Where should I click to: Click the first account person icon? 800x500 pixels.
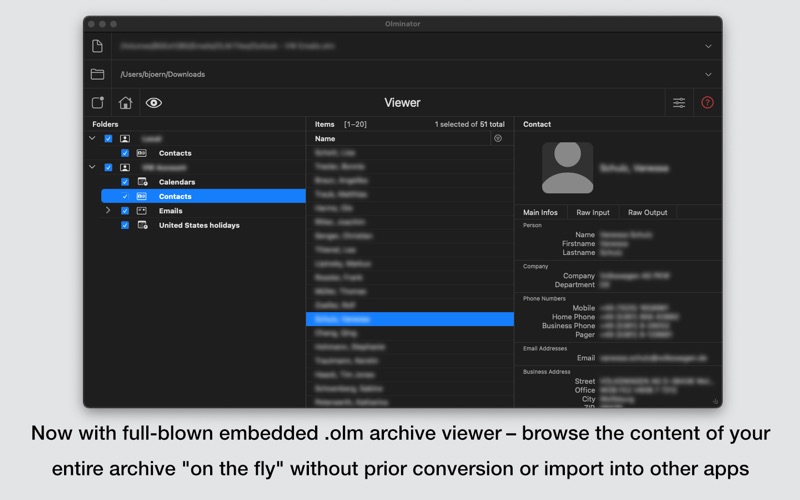tap(125, 139)
